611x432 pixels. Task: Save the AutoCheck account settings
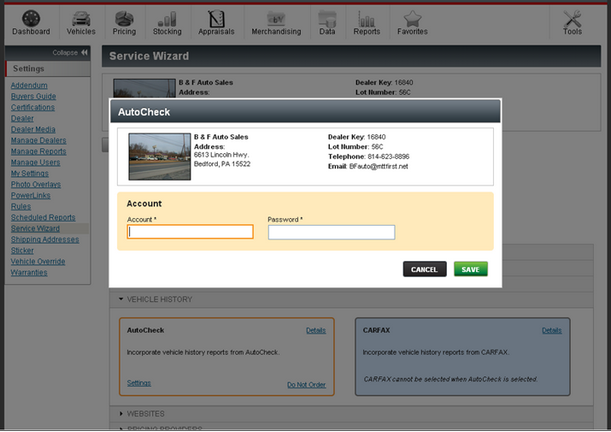point(470,269)
